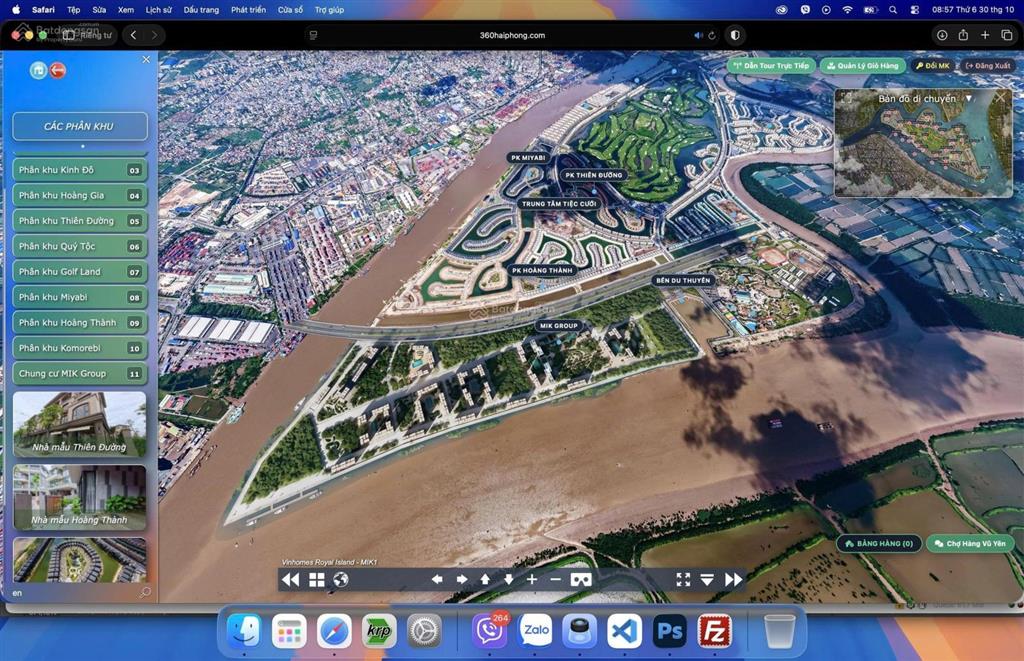Viewport: 1024px width, 661px height.
Task: Toggle fullscreen in the viewer toolbar
Action: coord(683,579)
